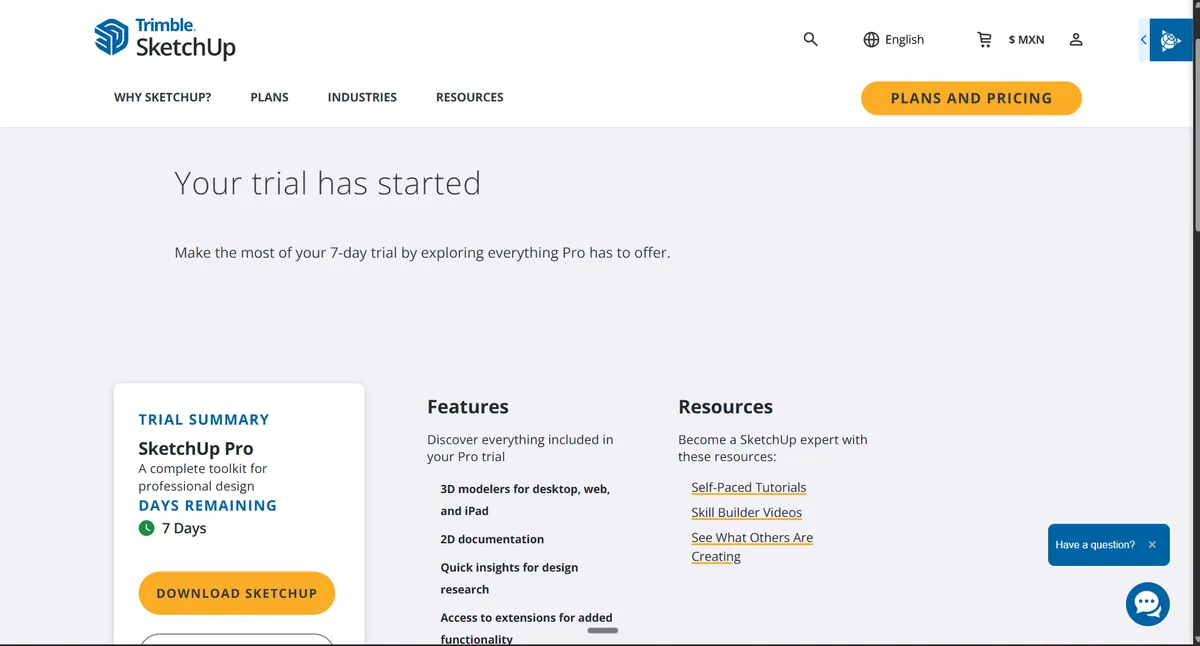Open the search magnifier icon
The image size is (1200, 646).
[811, 39]
